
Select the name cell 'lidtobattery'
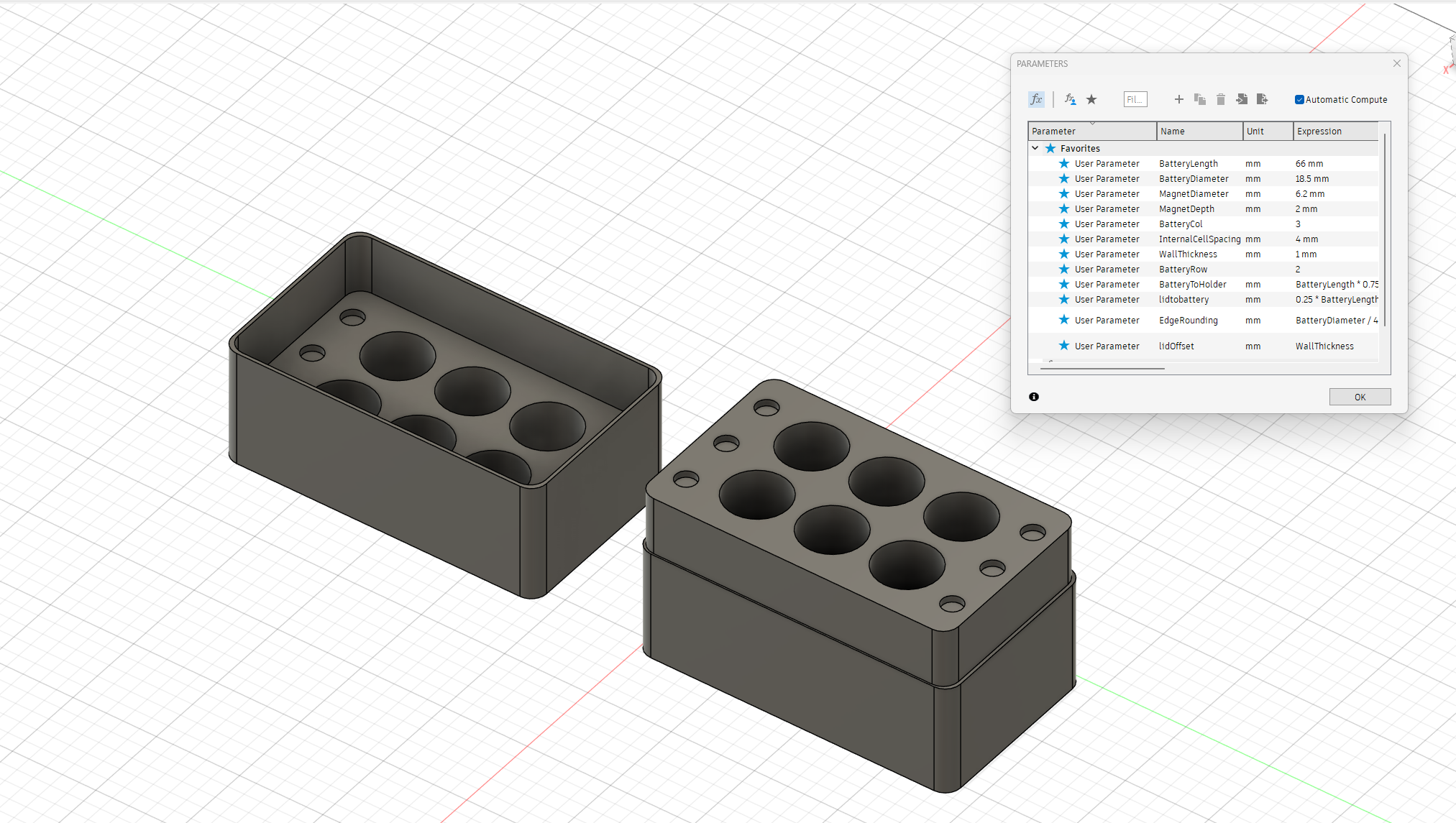pos(1183,300)
